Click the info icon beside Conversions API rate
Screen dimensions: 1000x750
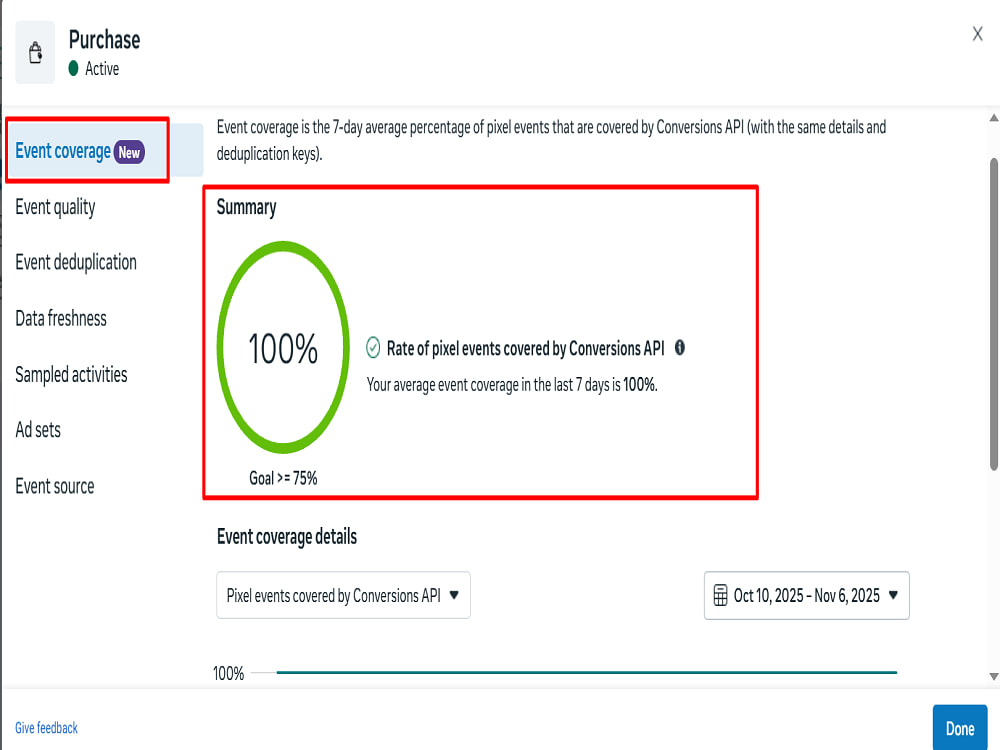pos(680,348)
